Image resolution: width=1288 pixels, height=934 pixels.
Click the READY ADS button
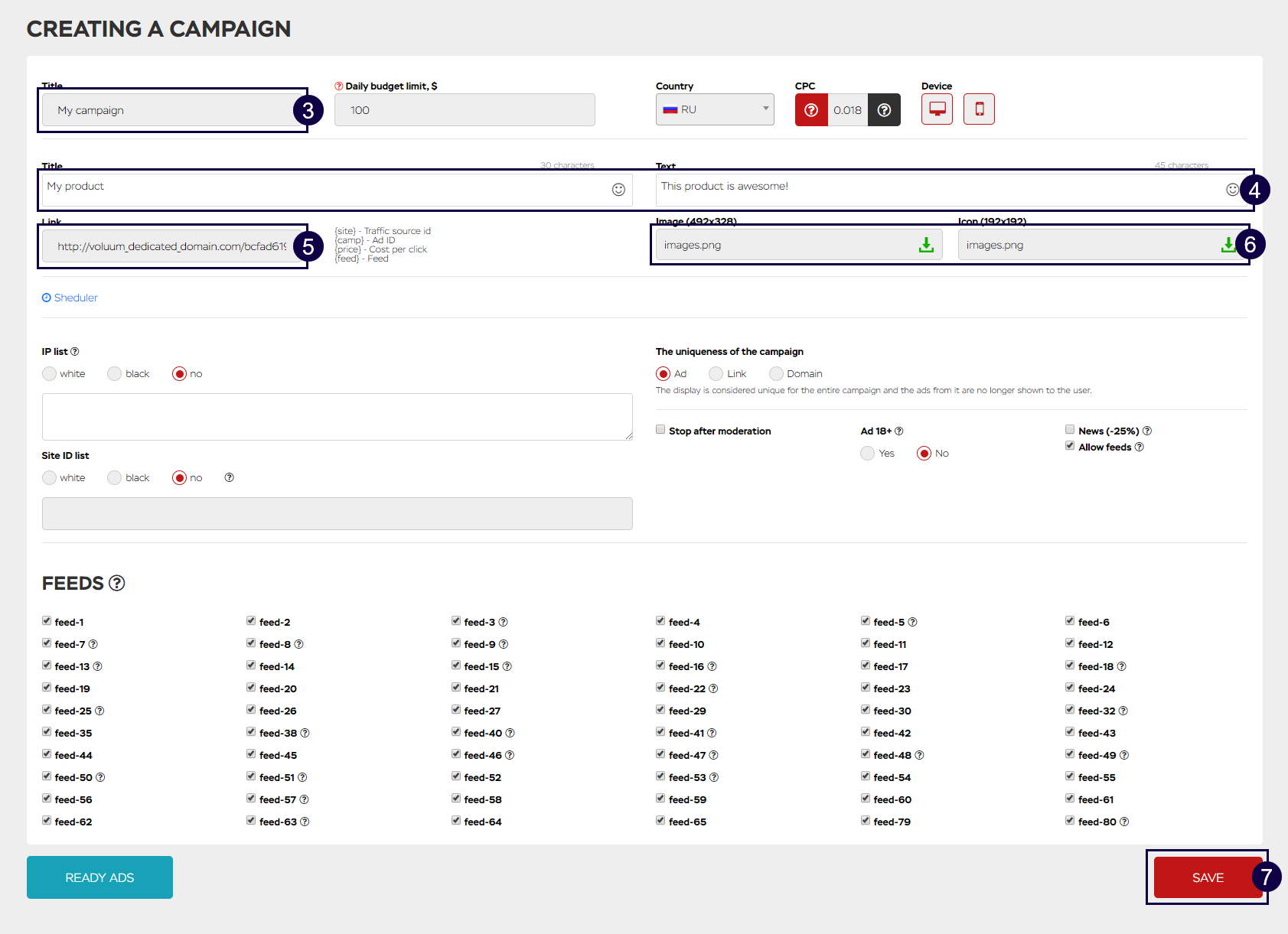(x=99, y=877)
